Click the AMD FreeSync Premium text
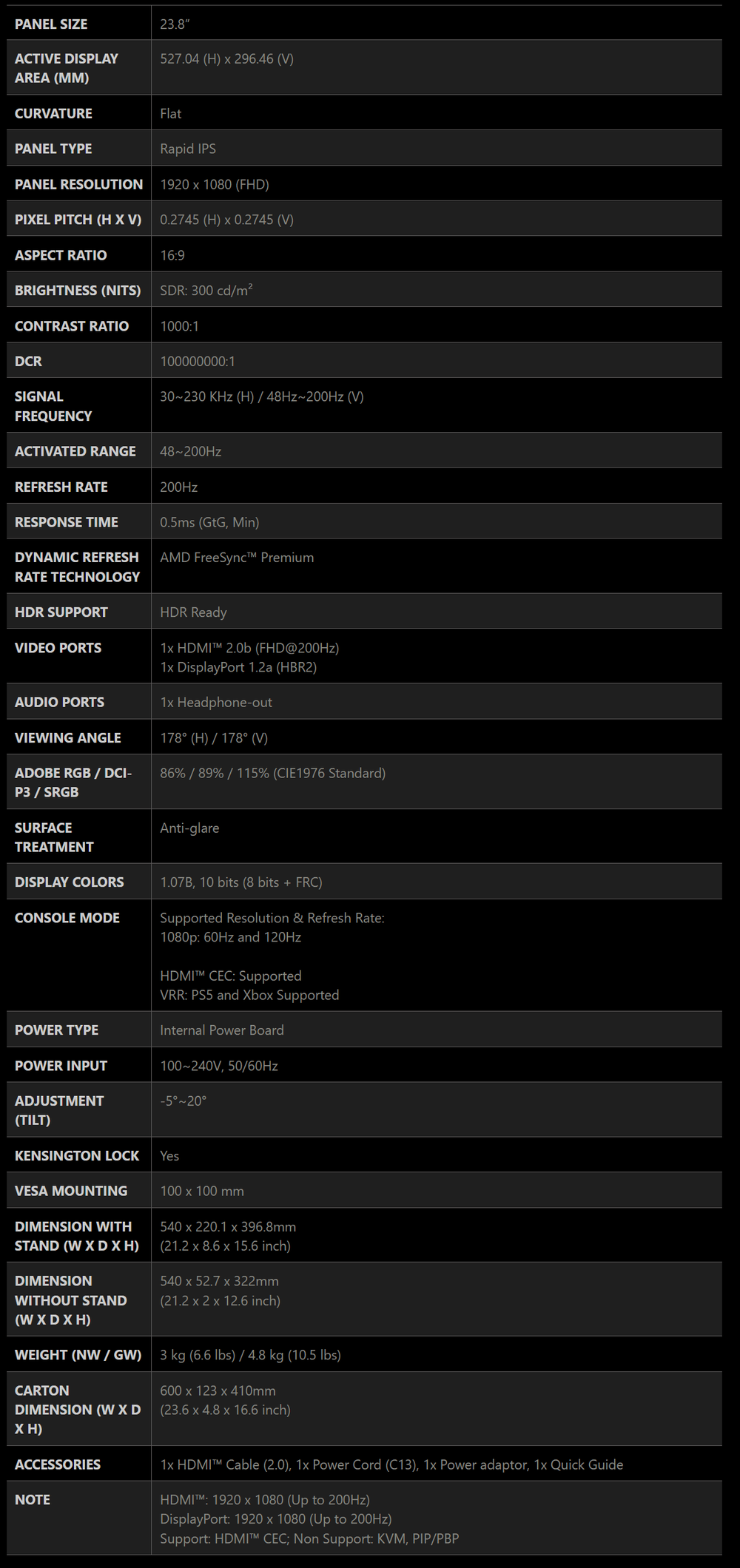 click(x=237, y=558)
